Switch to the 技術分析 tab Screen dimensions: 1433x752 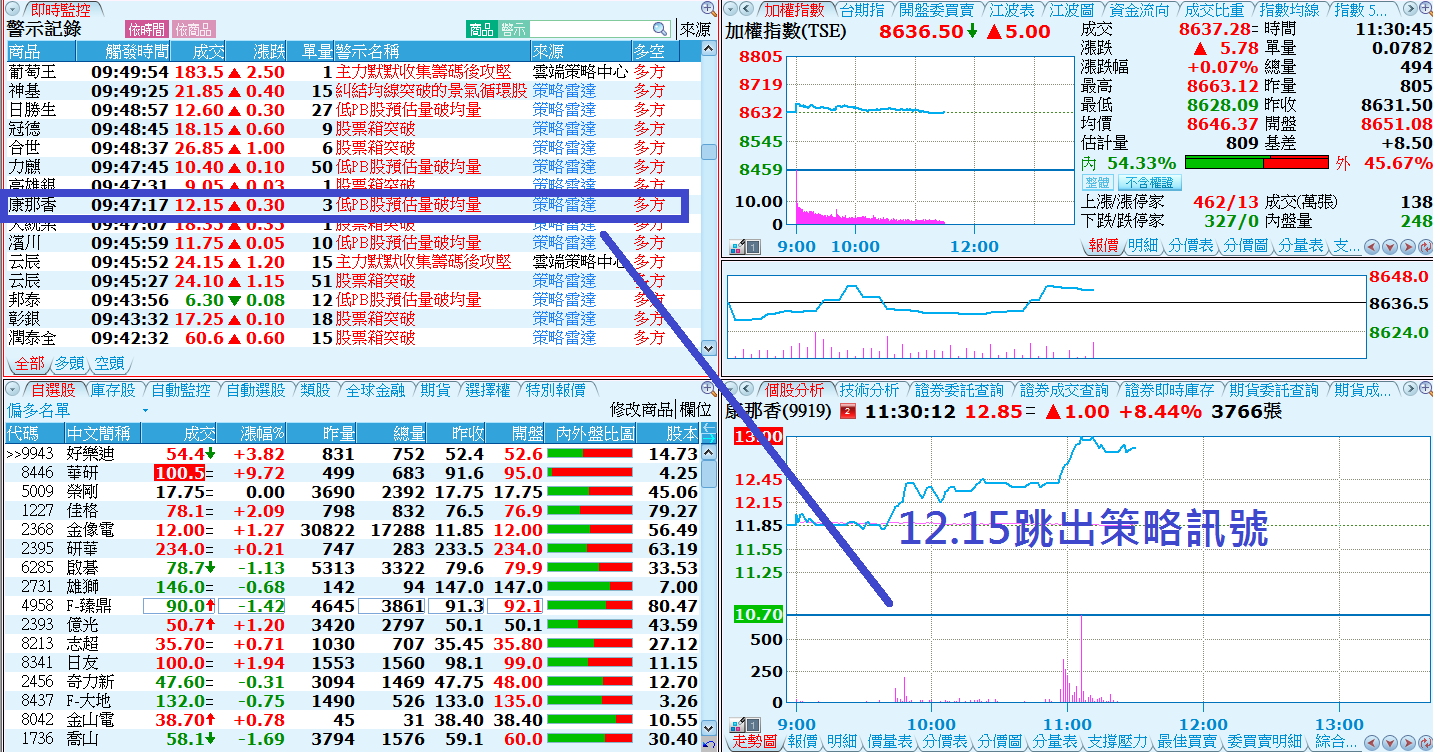coord(868,390)
